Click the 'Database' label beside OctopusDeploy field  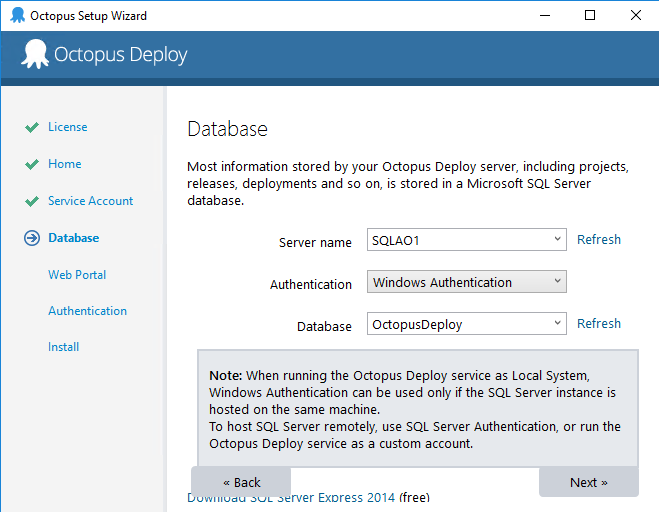324,326
